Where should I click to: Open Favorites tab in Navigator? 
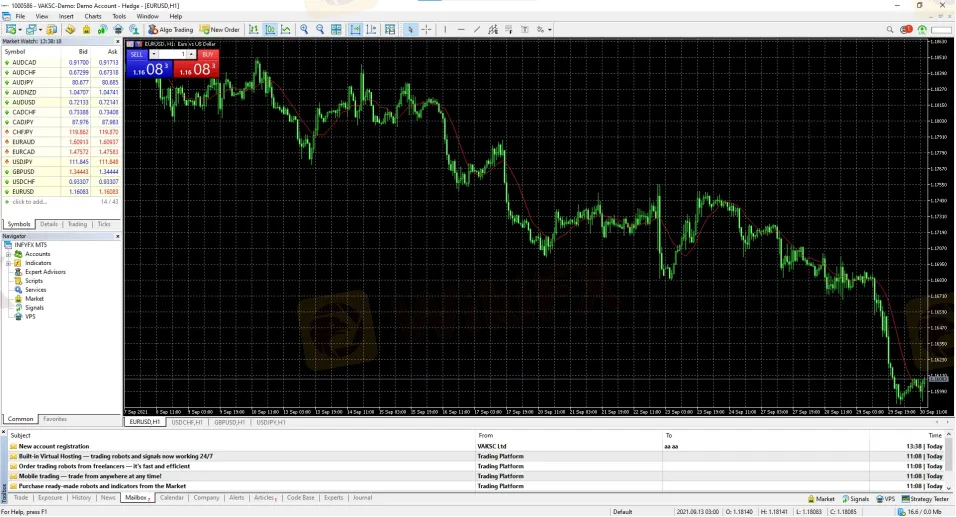point(55,419)
